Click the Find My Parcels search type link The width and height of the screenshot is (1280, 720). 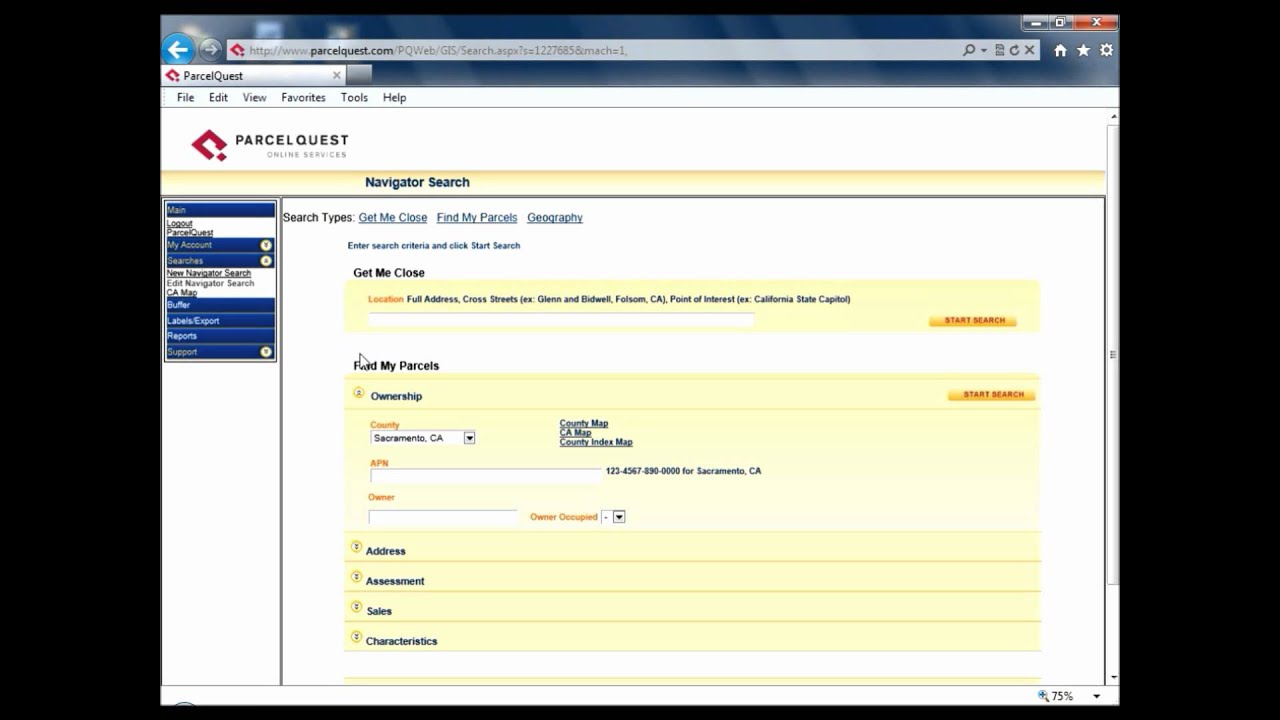pyautogui.click(x=477, y=218)
